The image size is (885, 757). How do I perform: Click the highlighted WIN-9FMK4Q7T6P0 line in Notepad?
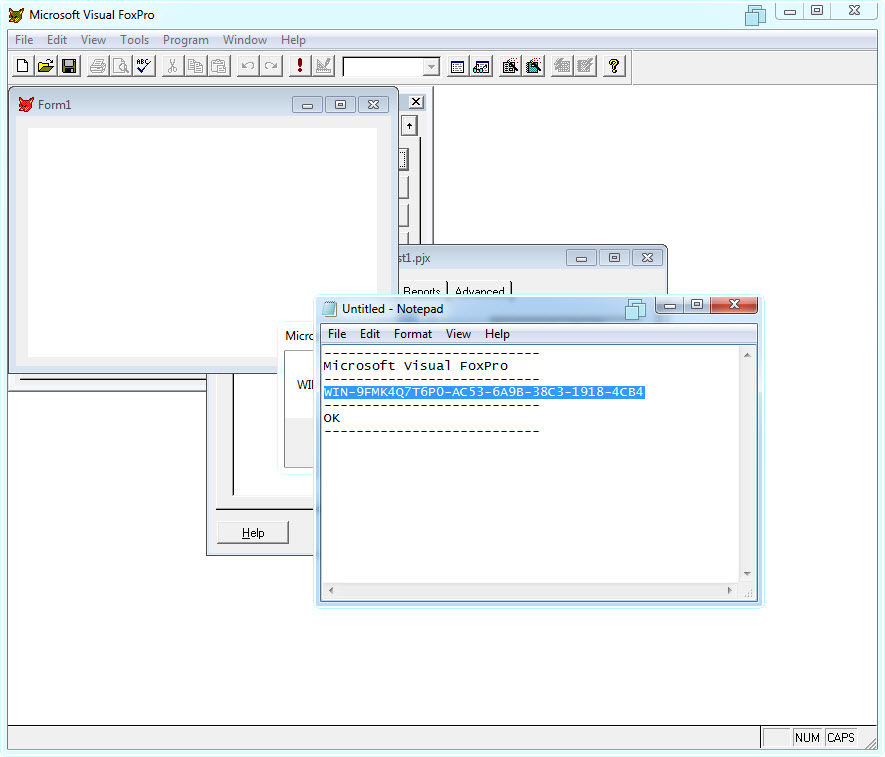coord(484,392)
